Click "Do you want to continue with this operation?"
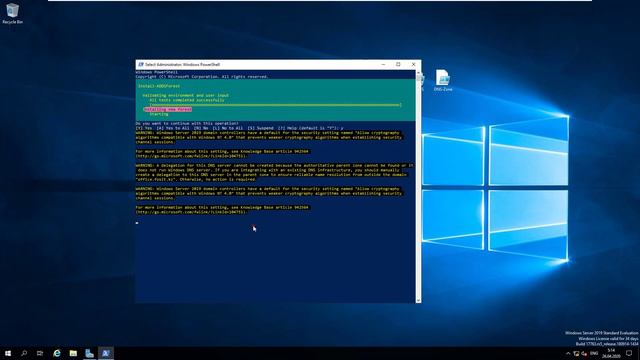 [x=187, y=123]
